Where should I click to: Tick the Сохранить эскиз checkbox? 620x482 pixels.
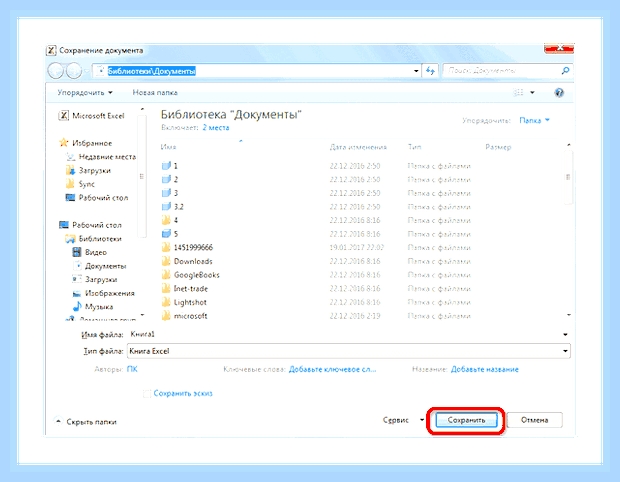click(x=147, y=393)
